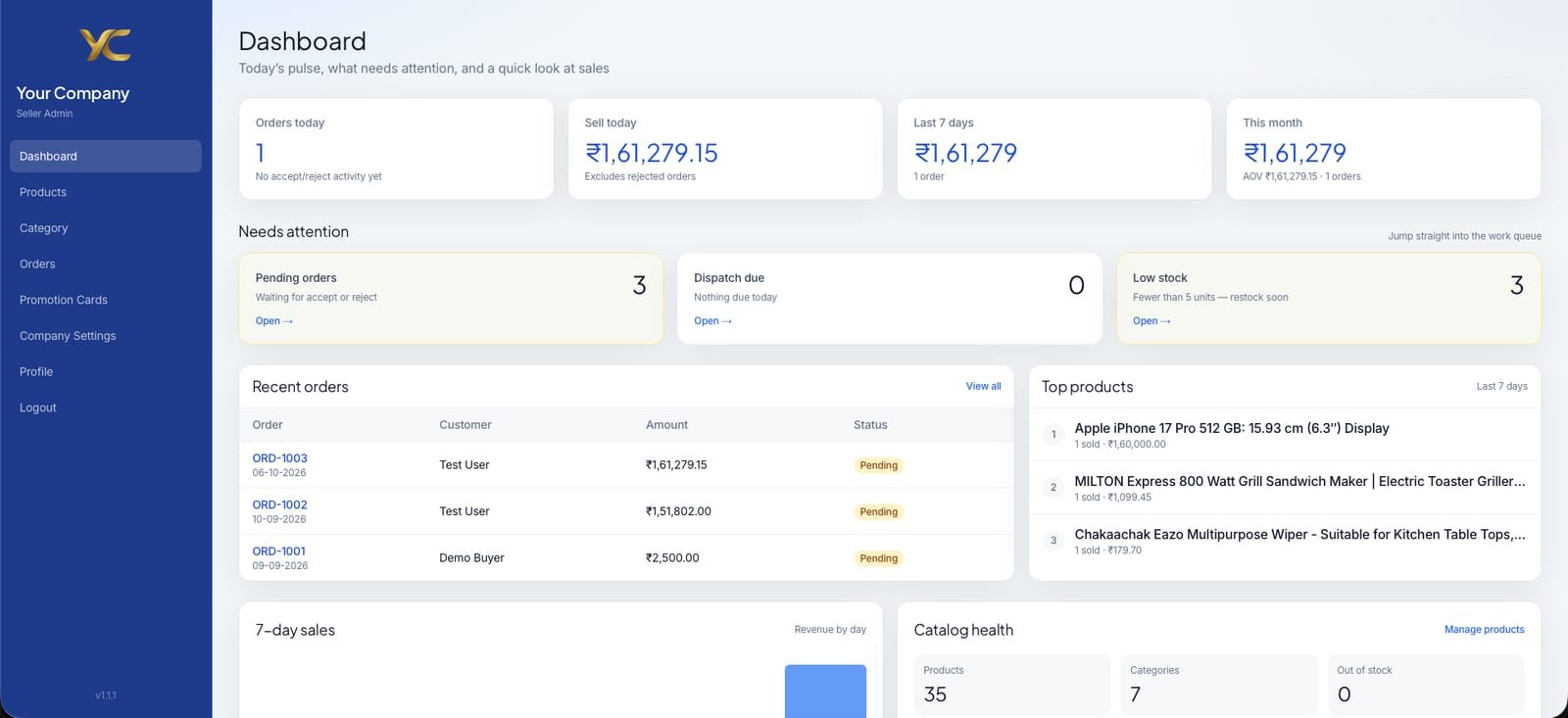Select the MILTON Express Grill Sandwich Maker product
The image size is (1568, 718).
[x=1285, y=488]
